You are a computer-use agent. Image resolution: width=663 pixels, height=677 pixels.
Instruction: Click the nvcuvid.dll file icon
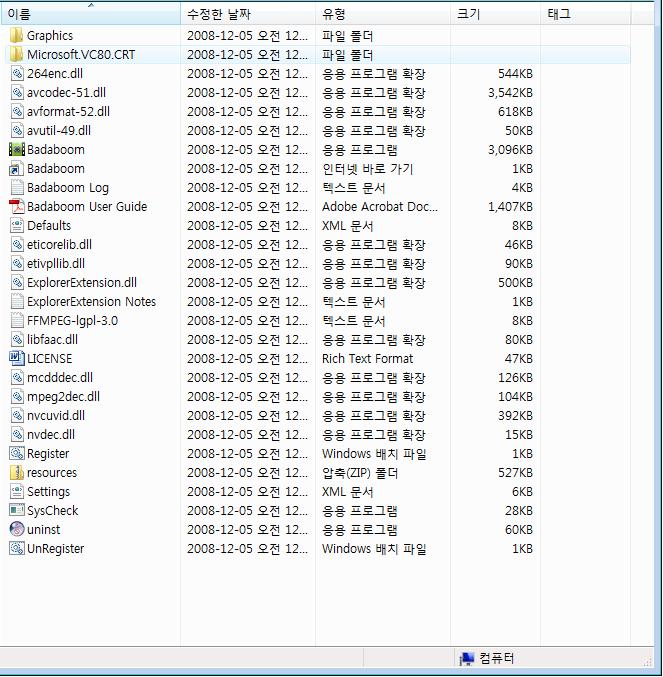(x=17, y=415)
